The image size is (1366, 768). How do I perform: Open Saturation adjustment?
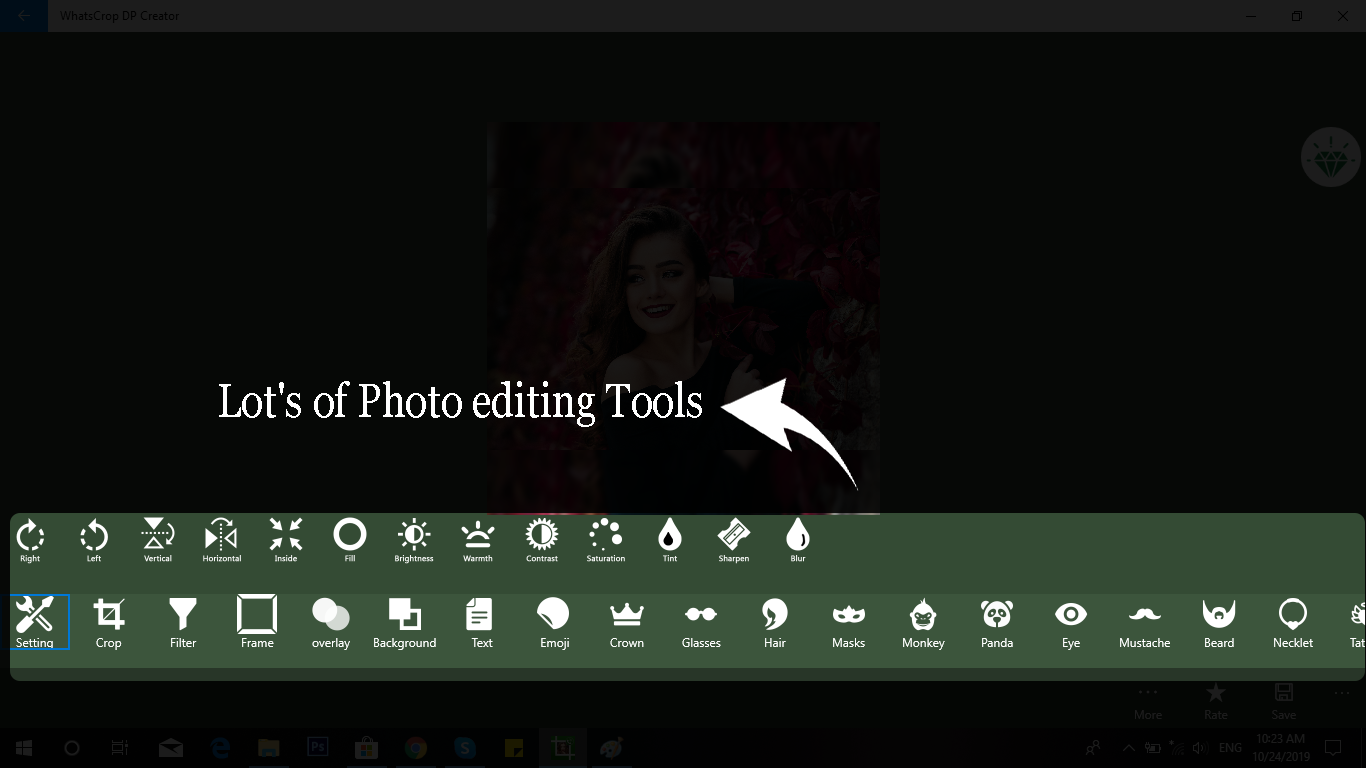606,540
